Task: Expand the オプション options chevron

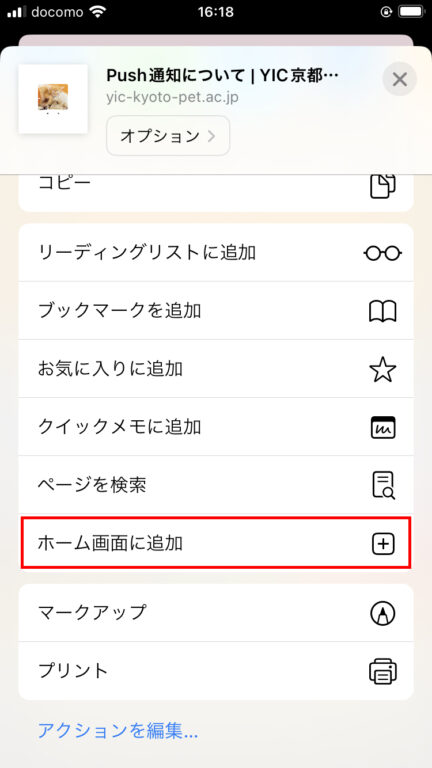Action: pos(168,136)
